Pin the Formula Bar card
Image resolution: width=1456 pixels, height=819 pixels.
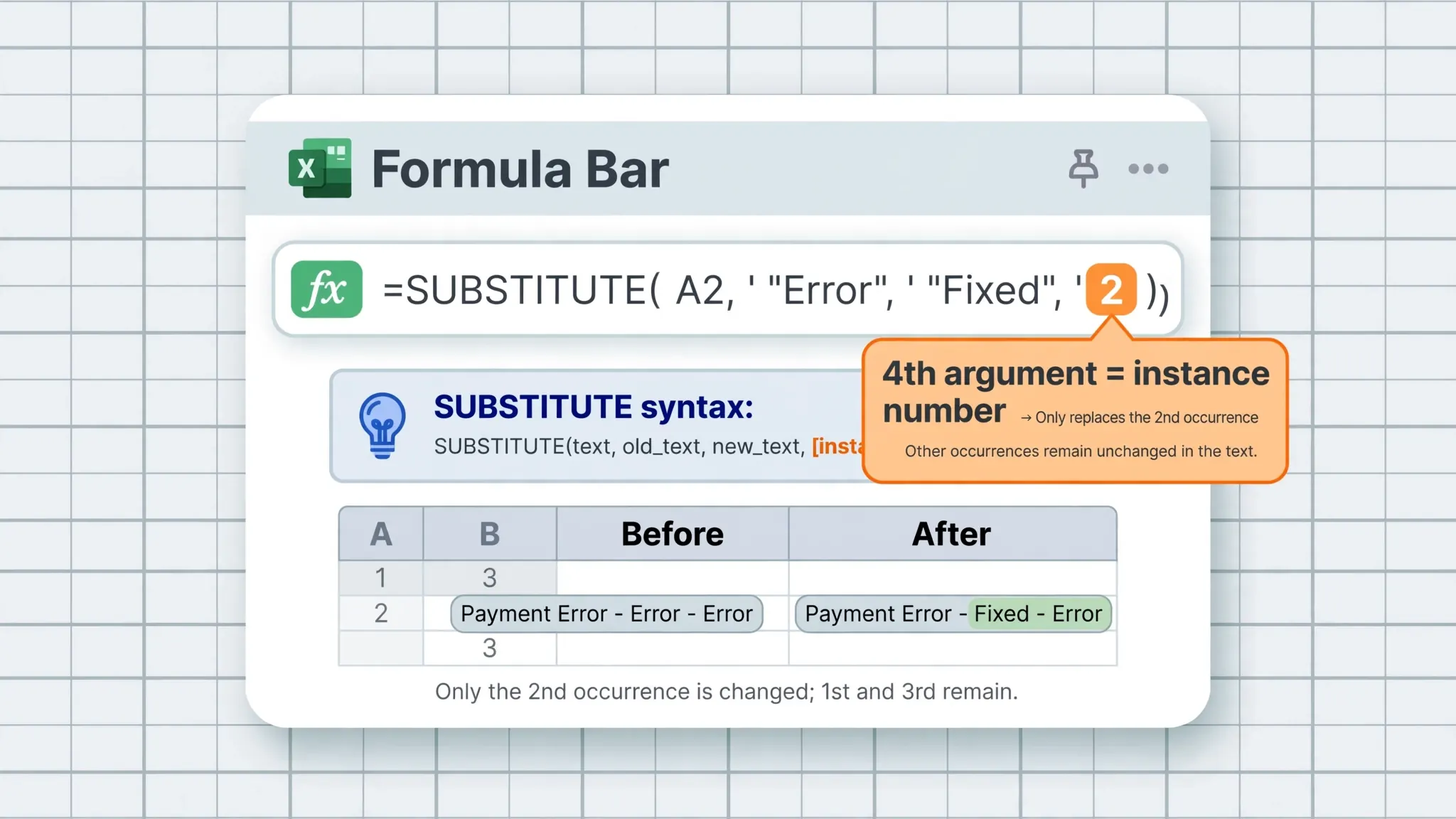click(1083, 168)
